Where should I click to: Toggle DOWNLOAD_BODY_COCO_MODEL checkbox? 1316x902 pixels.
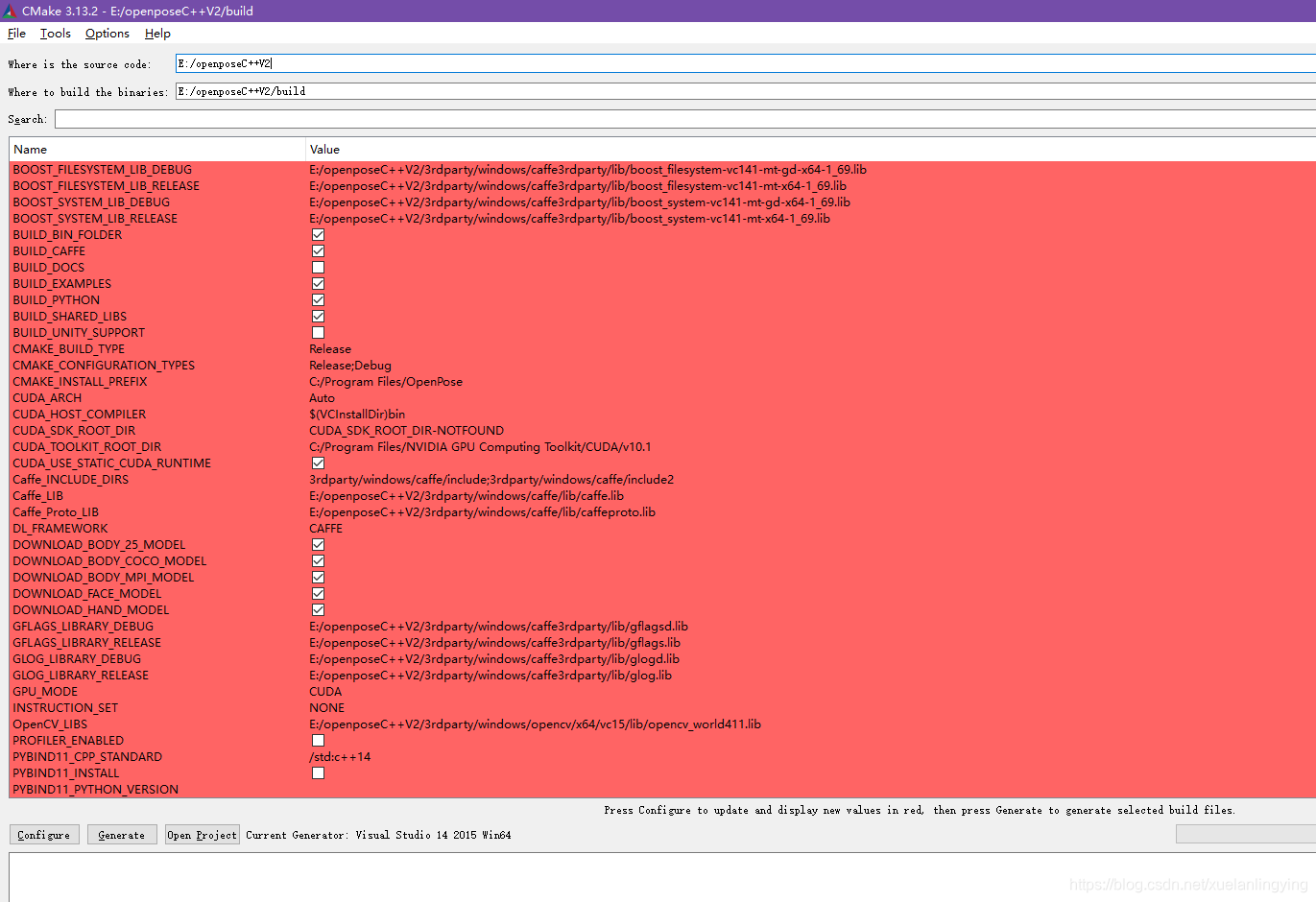click(x=319, y=561)
